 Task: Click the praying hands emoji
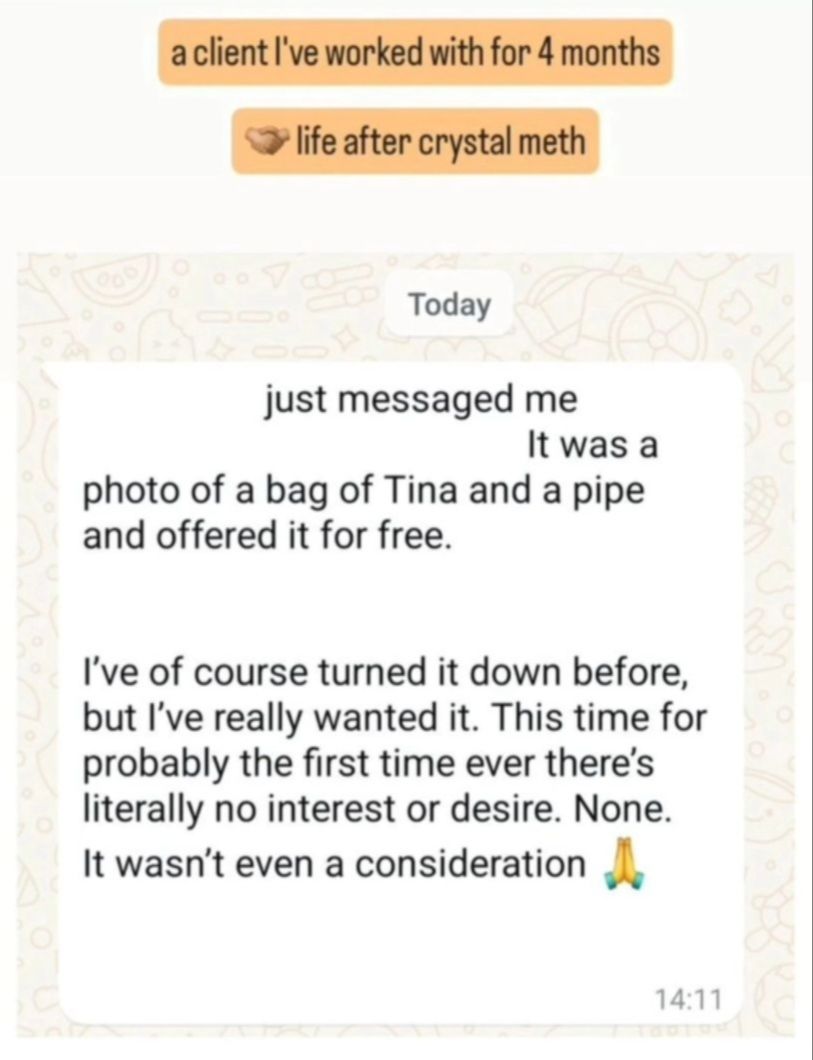click(621, 864)
